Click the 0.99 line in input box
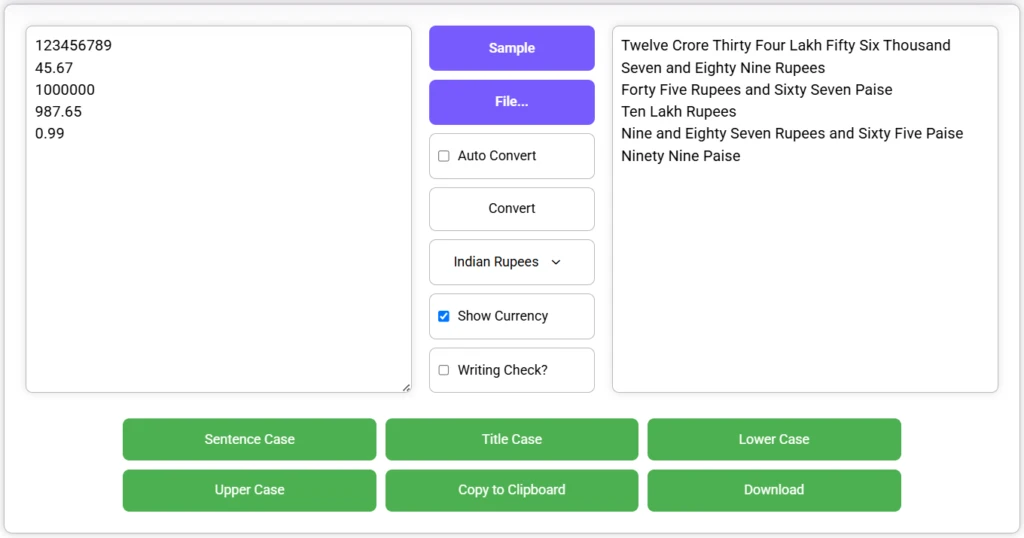This screenshot has width=1024, height=538. [50, 133]
